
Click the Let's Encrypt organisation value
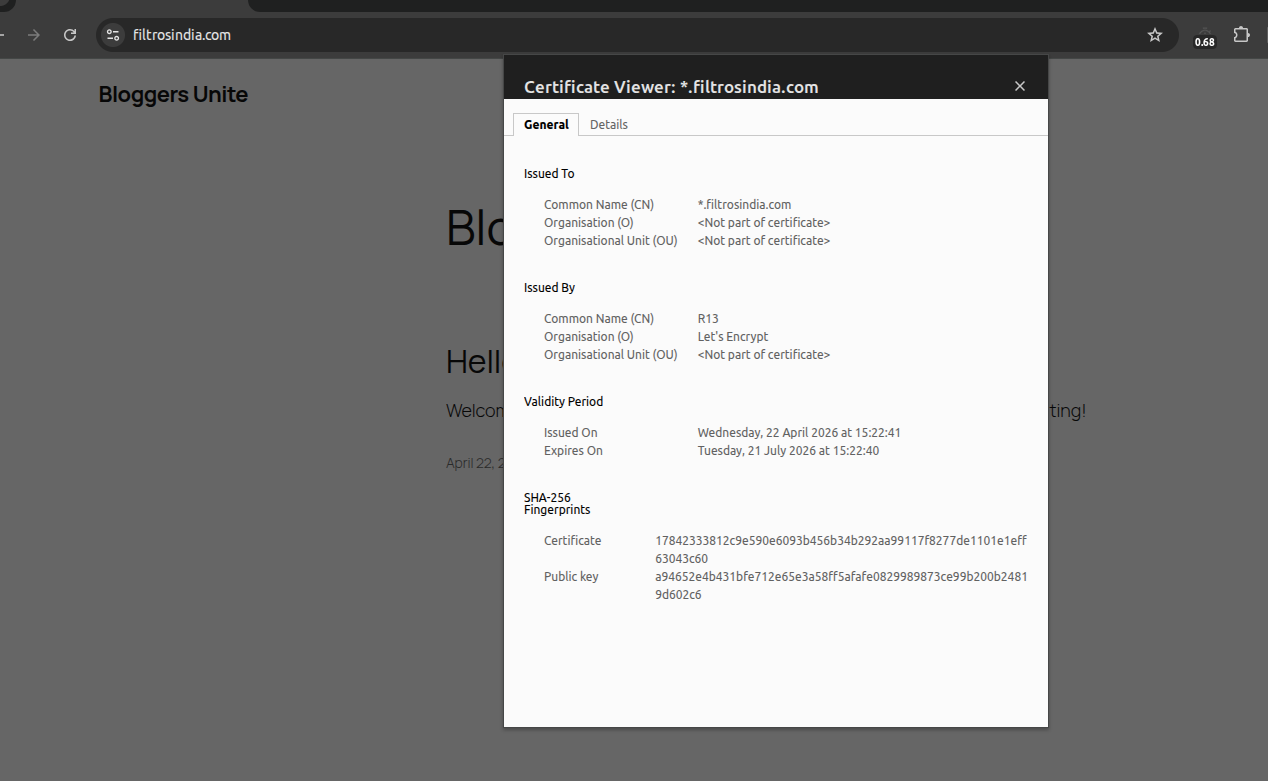tap(733, 337)
